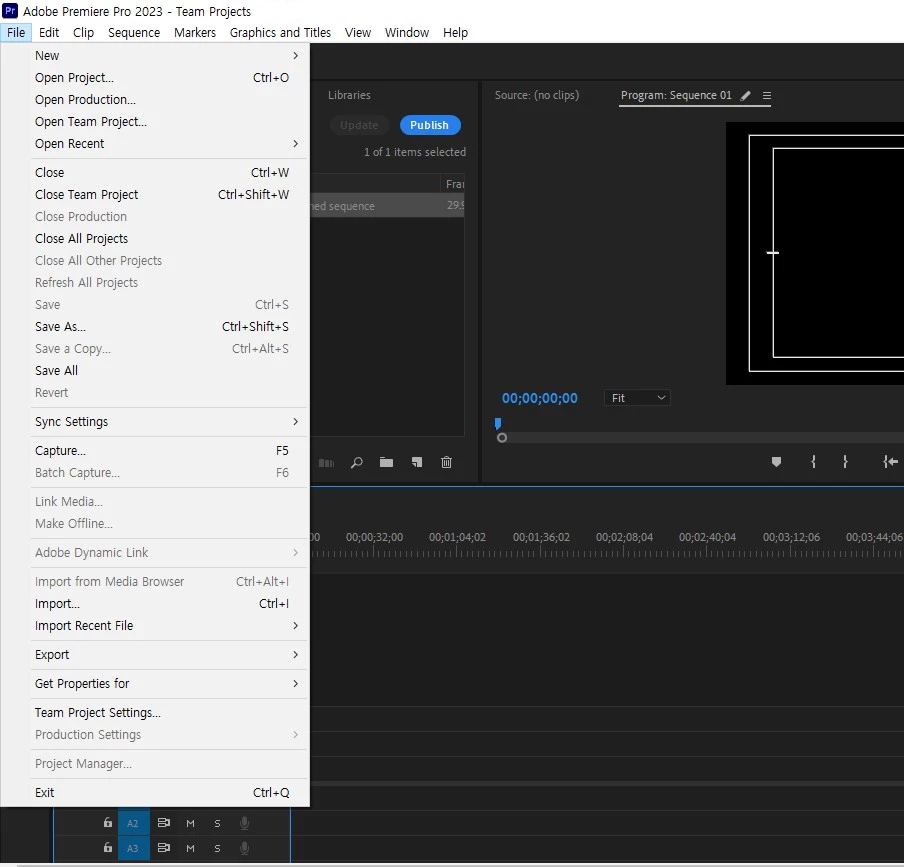This screenshot has height=867, width=904.
Task: Click the Go to In point icon
Action: pyautogui.click(x=890, y=462)
